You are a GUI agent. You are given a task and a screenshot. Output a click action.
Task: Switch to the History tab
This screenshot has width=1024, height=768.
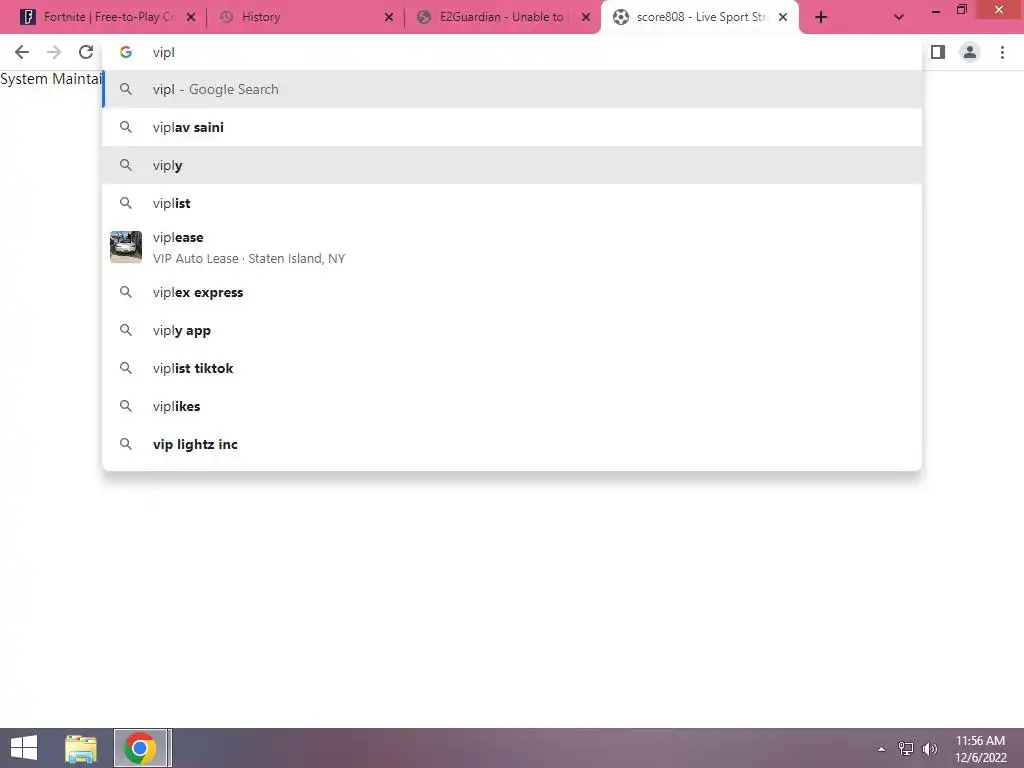tap(305, 18)
